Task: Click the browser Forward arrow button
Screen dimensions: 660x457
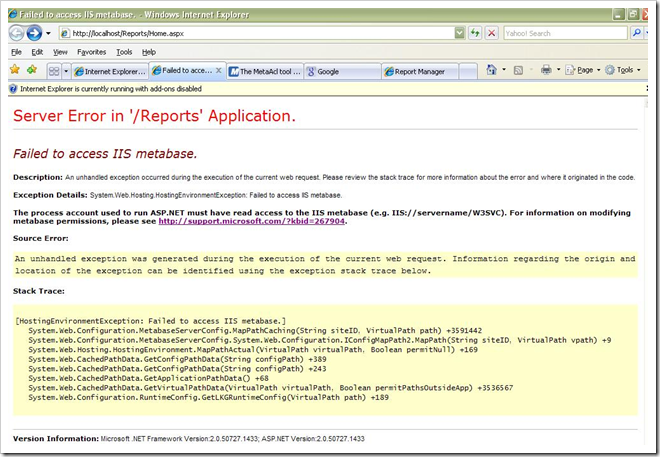Action: (35, 33)
